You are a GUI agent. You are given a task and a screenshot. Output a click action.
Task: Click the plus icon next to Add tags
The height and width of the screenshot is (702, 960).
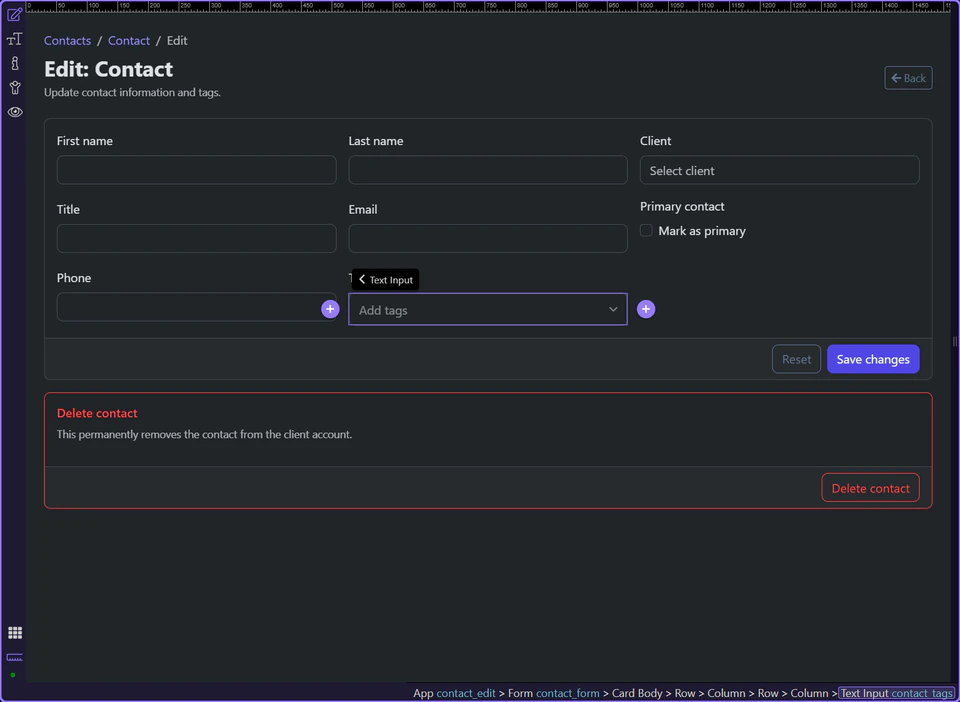coord(645,309)
